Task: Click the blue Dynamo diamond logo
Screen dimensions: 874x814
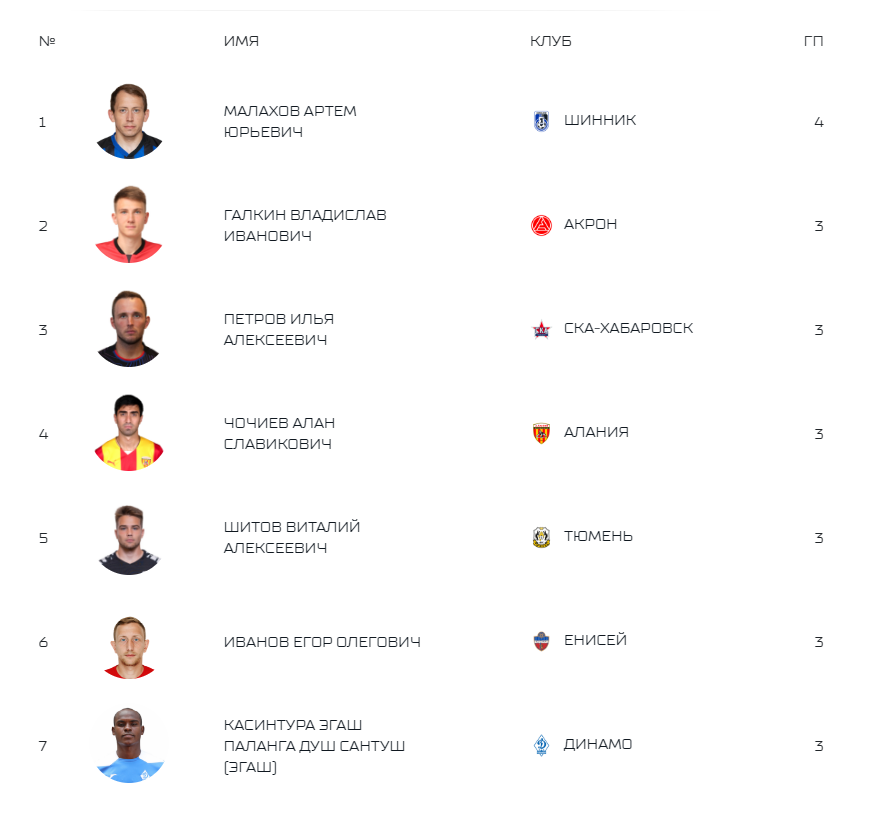Action: [x=541, y=745]
